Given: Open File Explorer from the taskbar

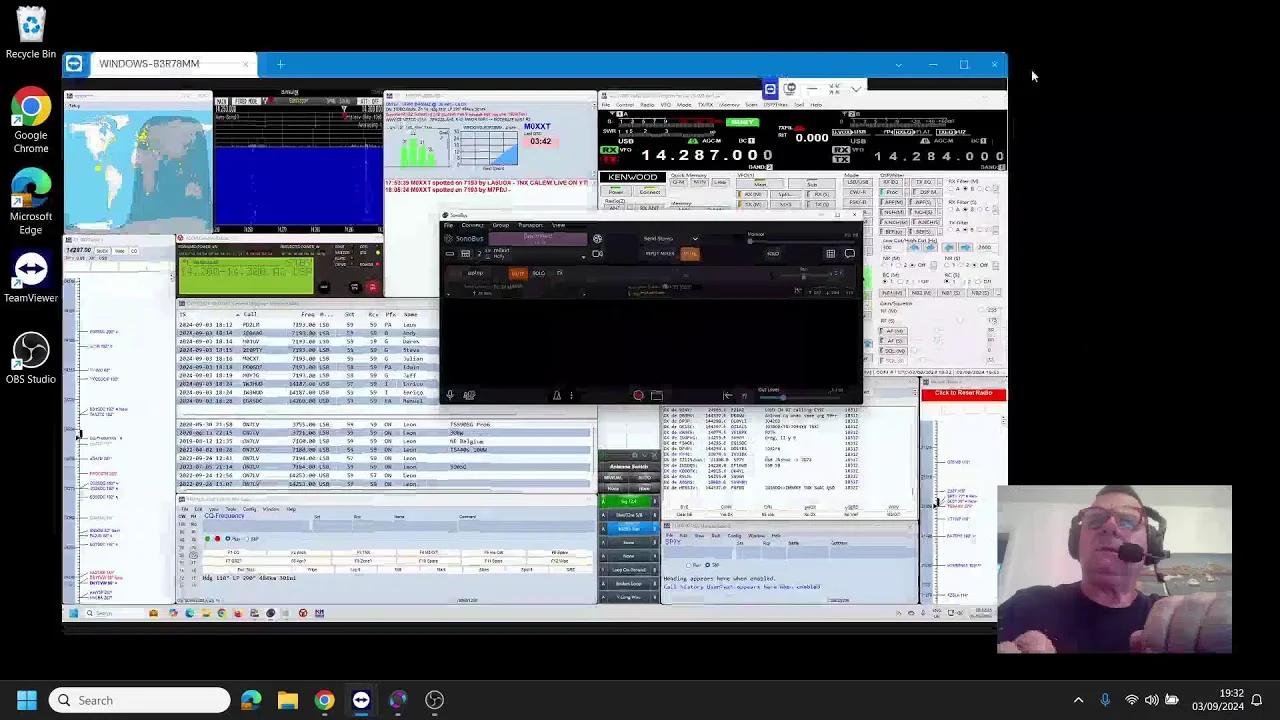Looking at the screenshot, I should click(x=288, y=700).
